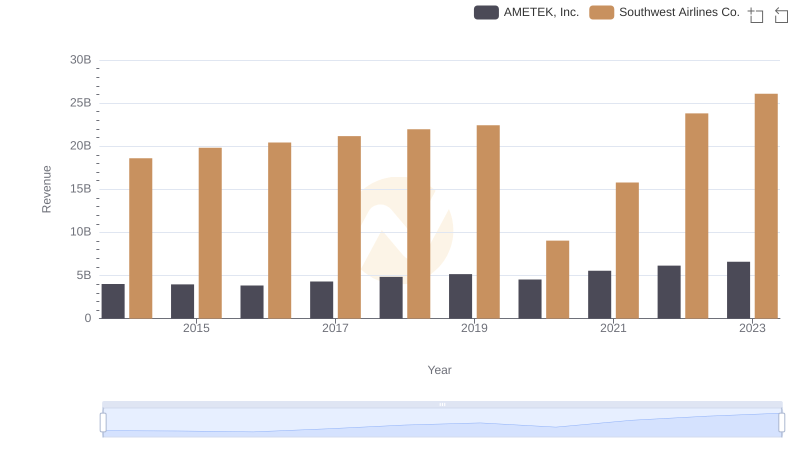Image resolution: width=800 pixels, height=461 pixels.
Task: Click the 2019 x-axis label
Action: (x=474, y=328)
